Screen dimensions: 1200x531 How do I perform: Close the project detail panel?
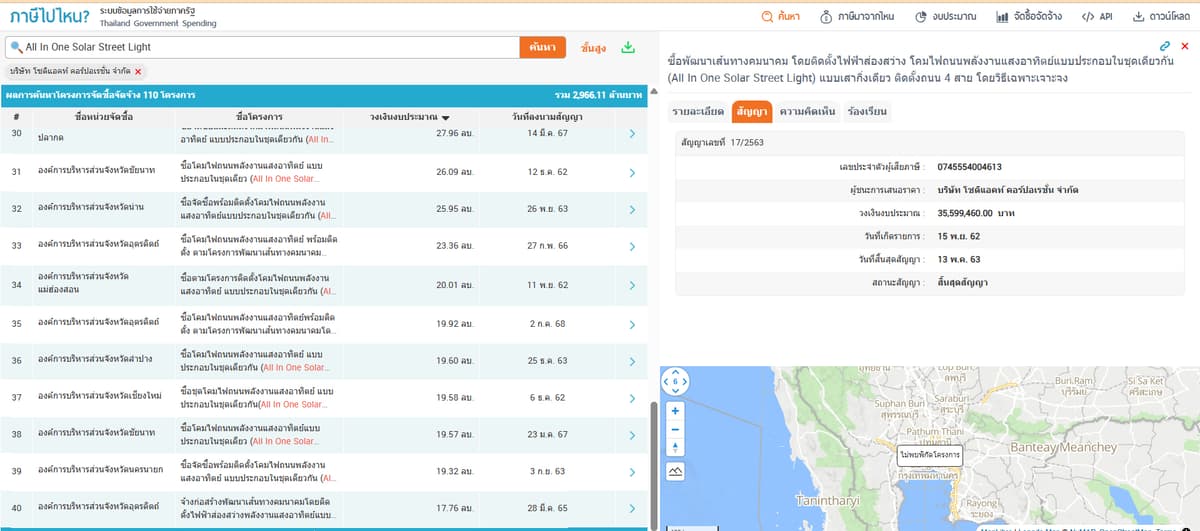coord(1185,46)
